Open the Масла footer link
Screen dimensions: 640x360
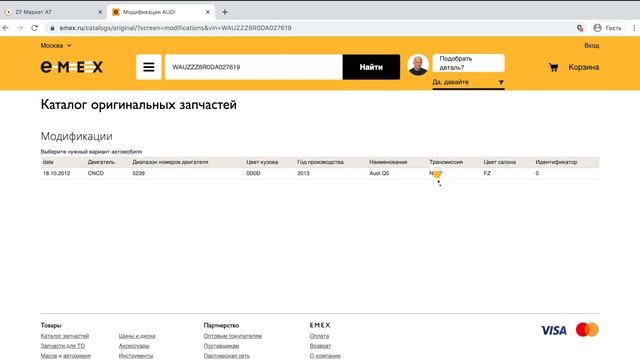tap(49, 356)
